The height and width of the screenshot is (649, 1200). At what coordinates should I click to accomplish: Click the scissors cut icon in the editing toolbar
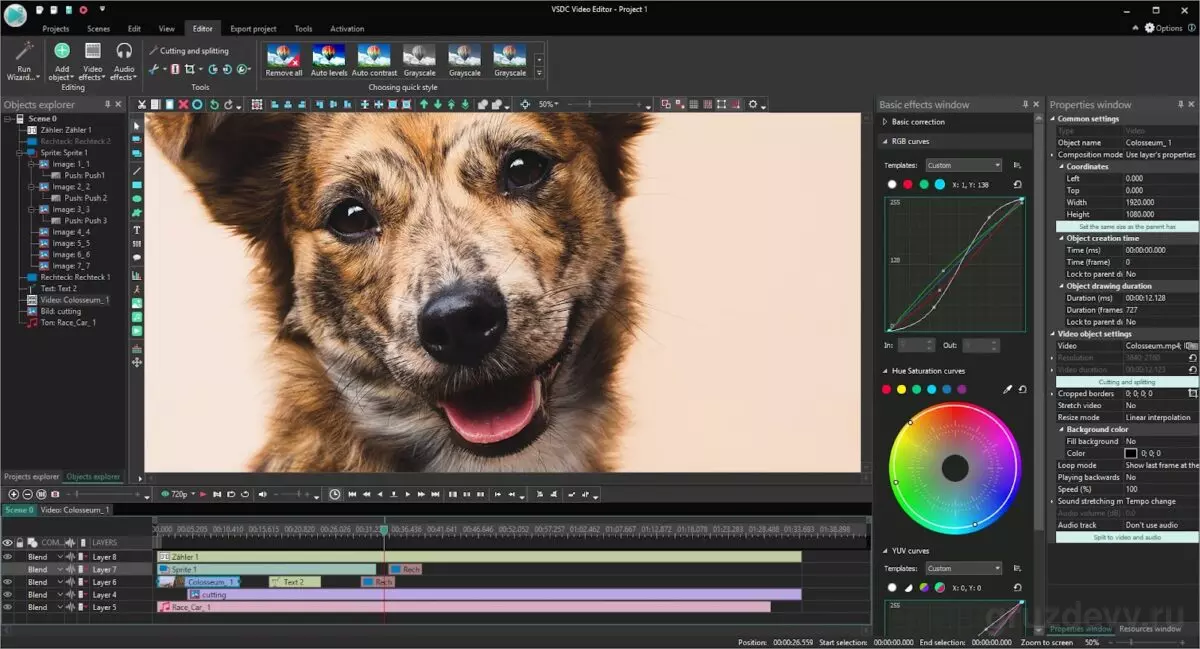click(142, 105)
